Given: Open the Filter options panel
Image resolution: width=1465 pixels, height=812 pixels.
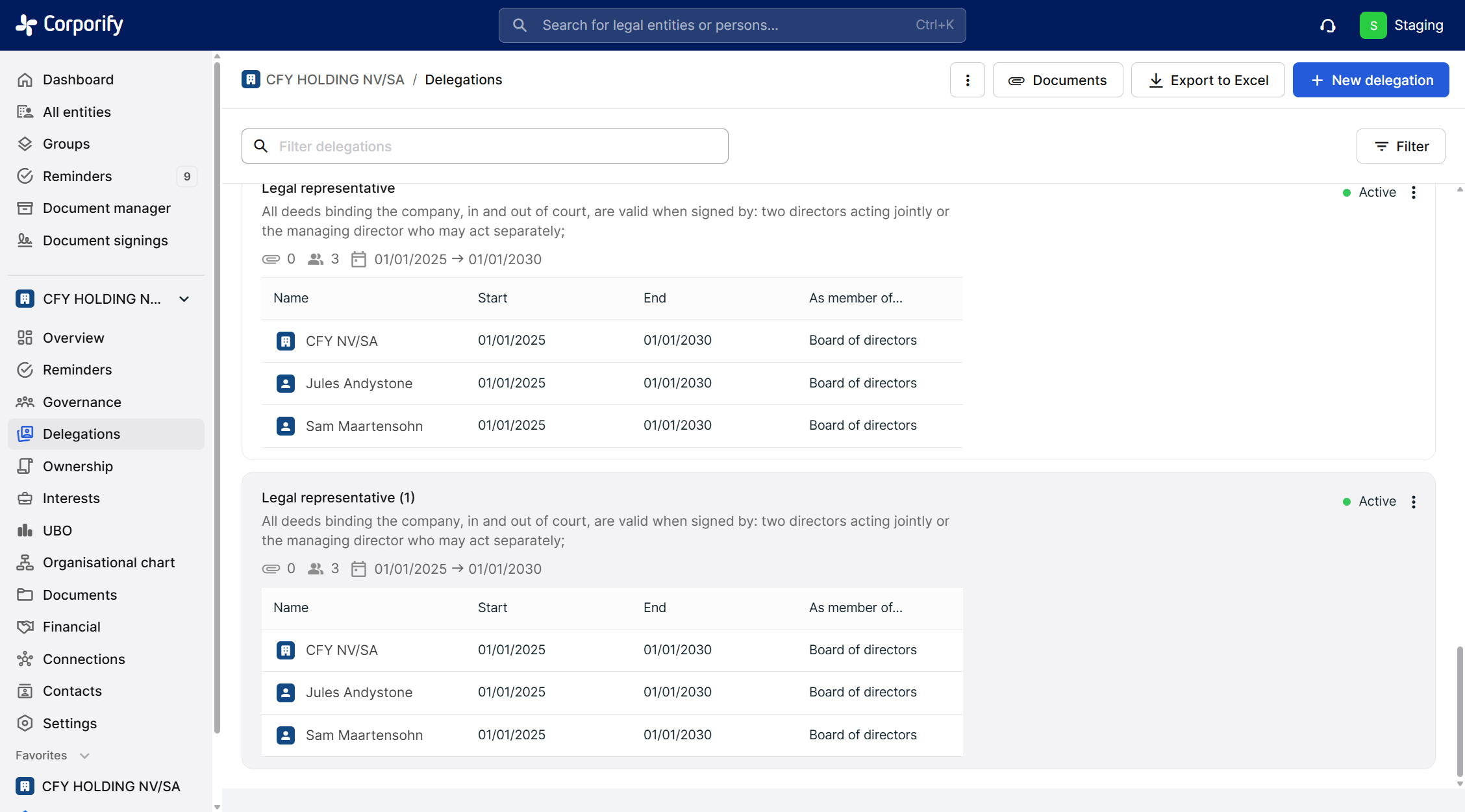Looking at the screenshot, I should 1400,146.
